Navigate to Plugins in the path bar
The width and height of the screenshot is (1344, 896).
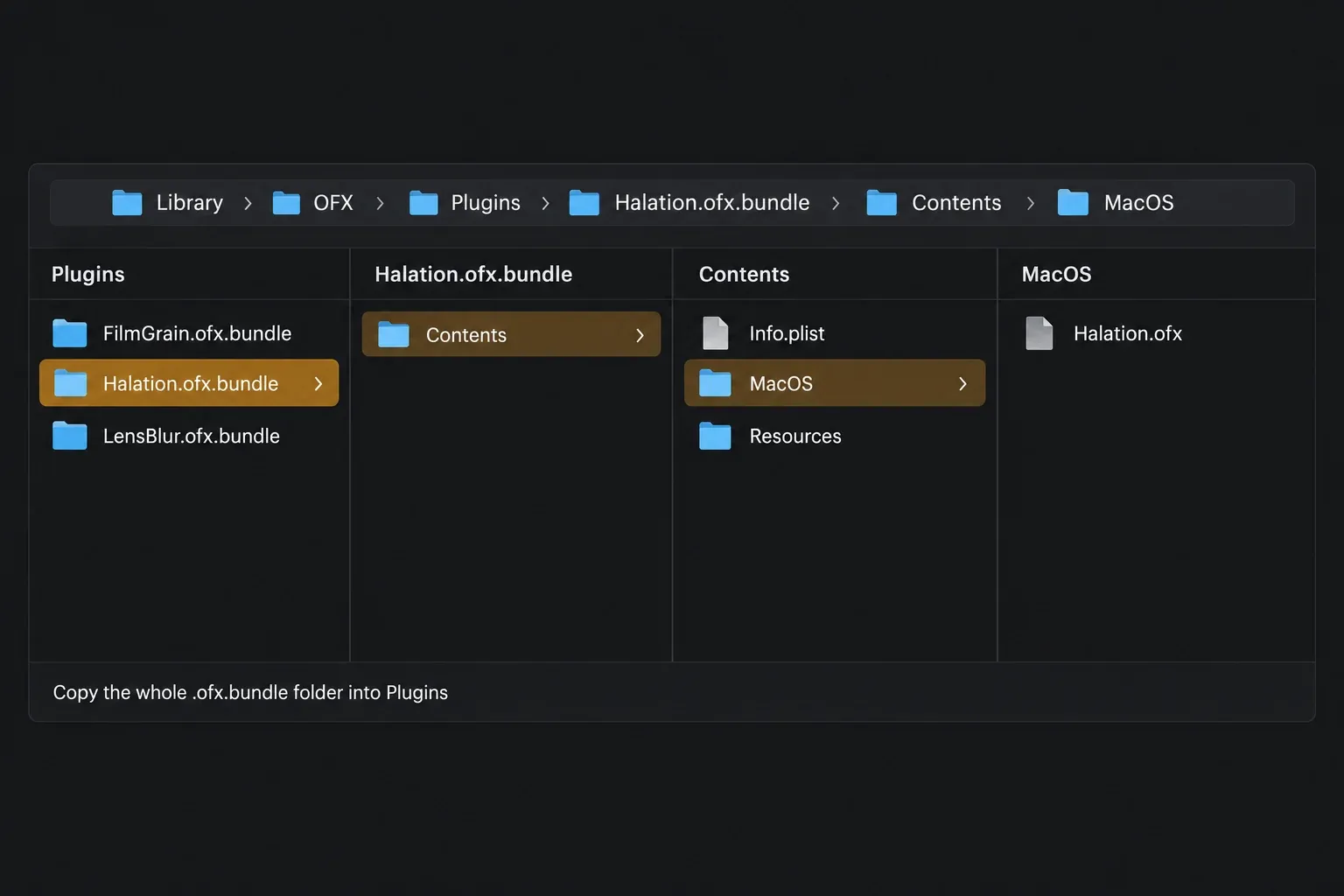[x=486, y=203]
